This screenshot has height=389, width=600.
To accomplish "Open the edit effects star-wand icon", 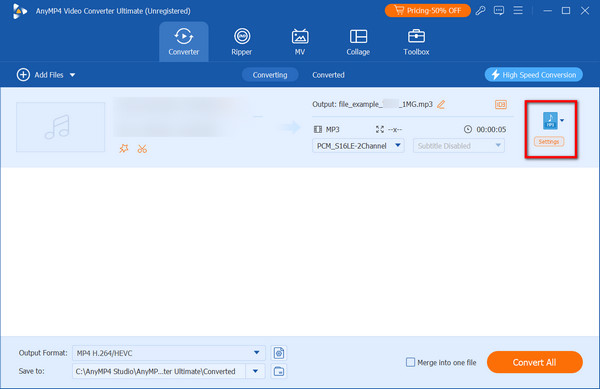I will click(x=124, y=148).
